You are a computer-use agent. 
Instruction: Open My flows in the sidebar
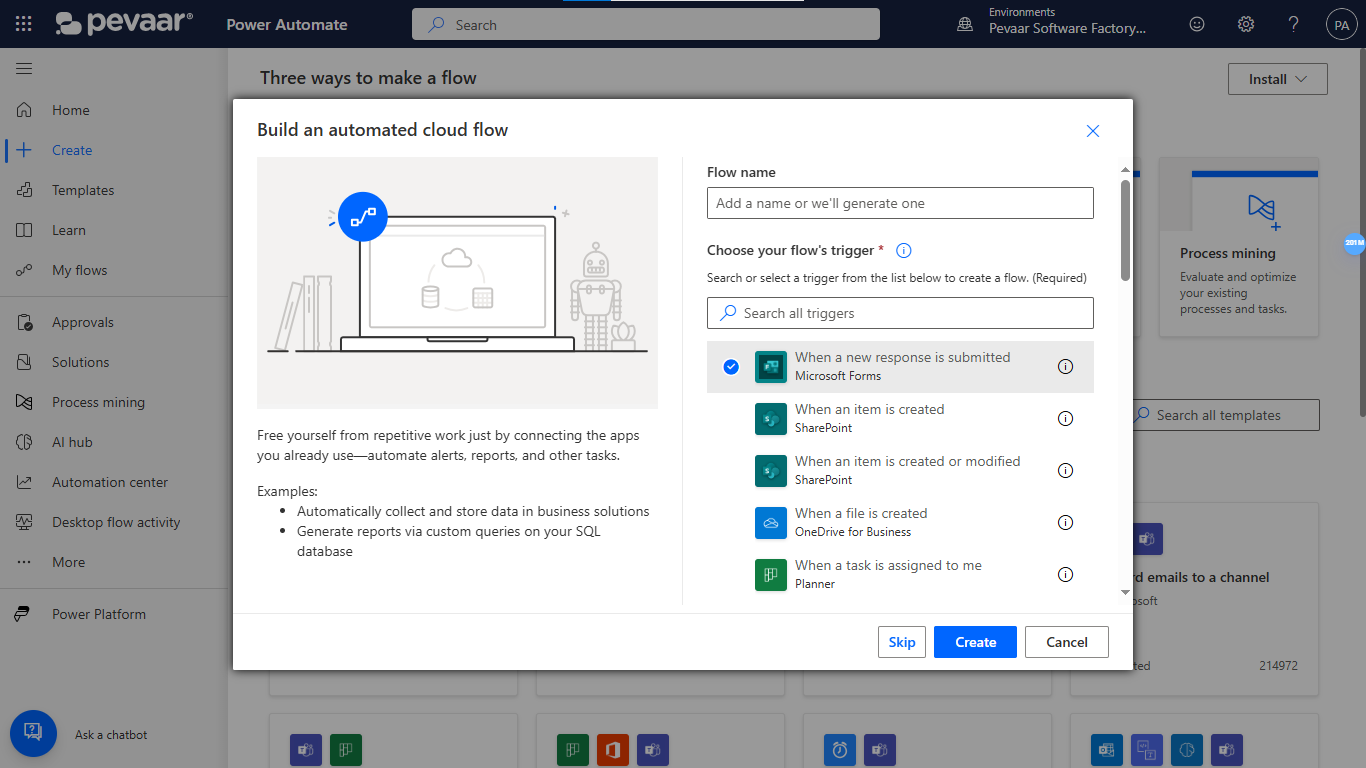coord(79,270)
